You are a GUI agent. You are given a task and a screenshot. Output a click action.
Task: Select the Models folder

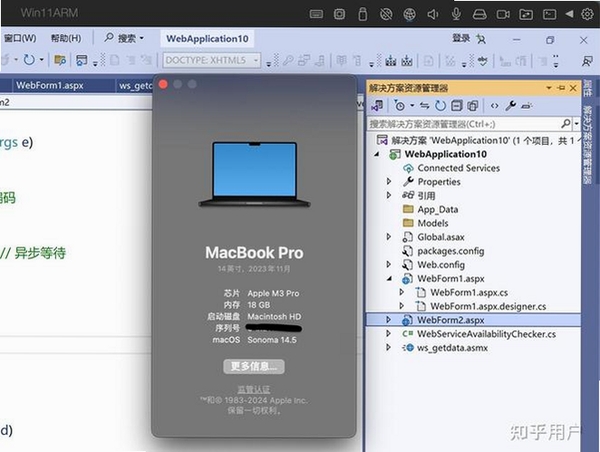[x=433, y=223]
